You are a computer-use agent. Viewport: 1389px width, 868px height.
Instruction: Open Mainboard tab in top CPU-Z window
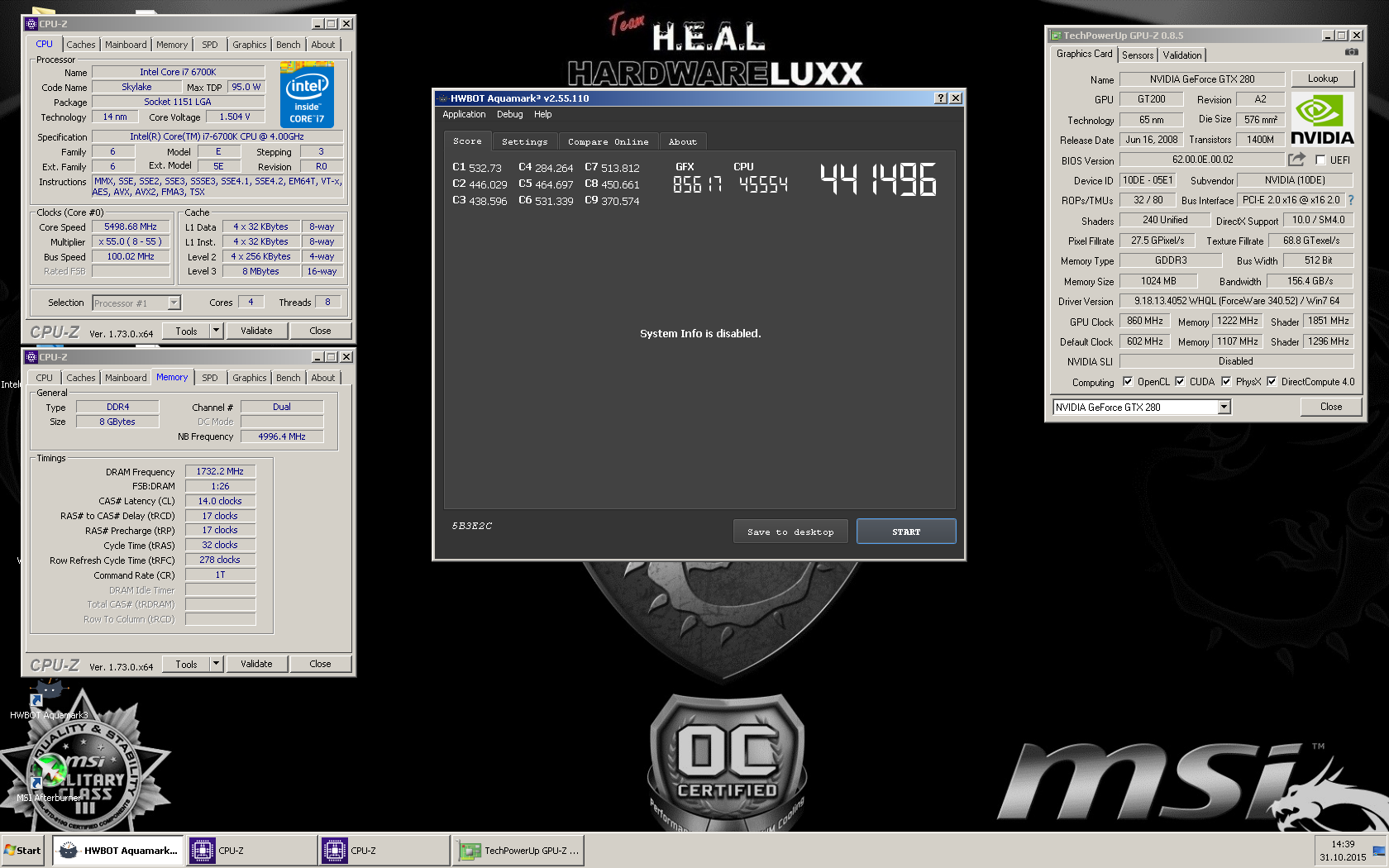point(126,45)
